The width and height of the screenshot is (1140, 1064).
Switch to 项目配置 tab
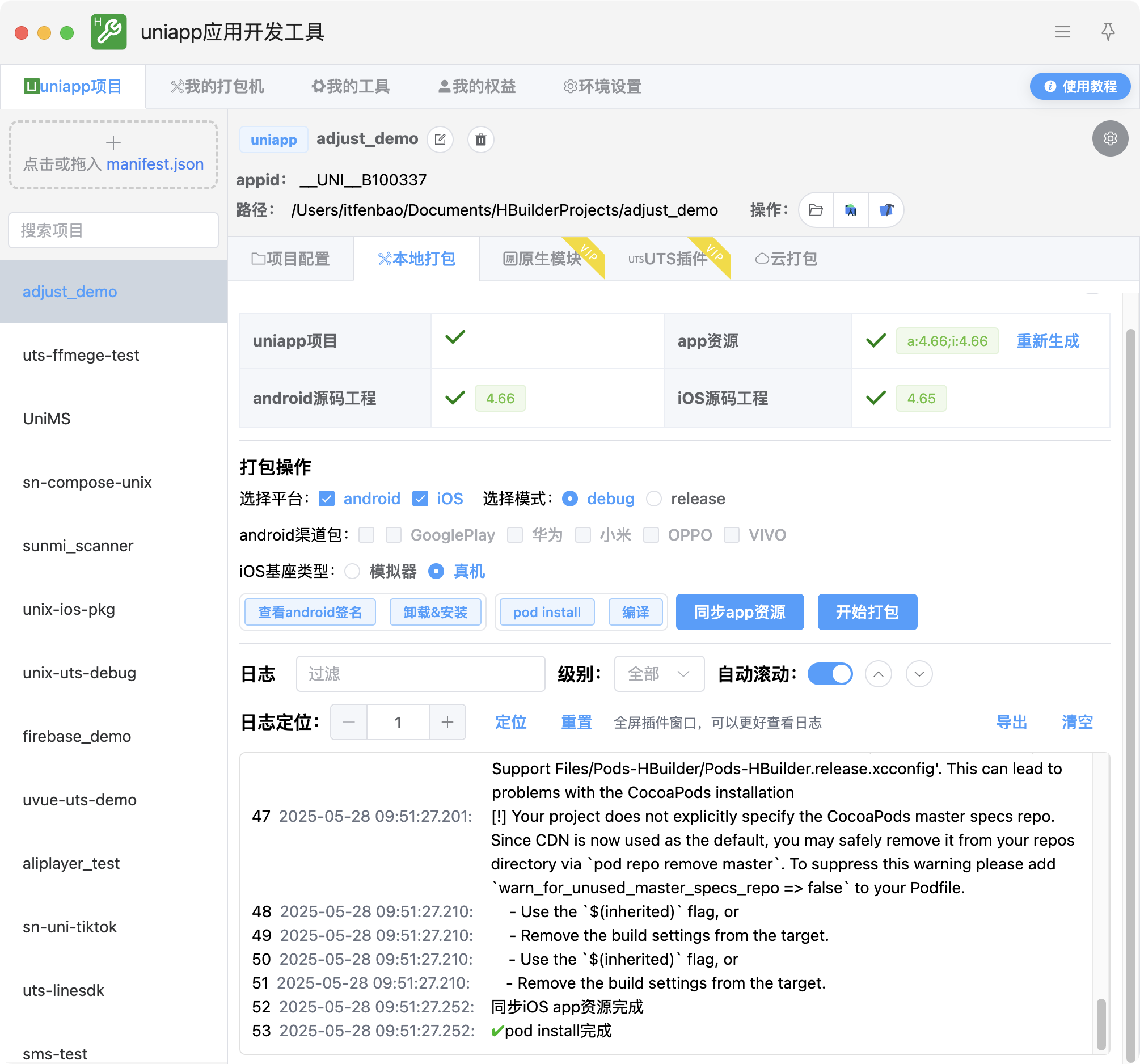click(290, 259)
